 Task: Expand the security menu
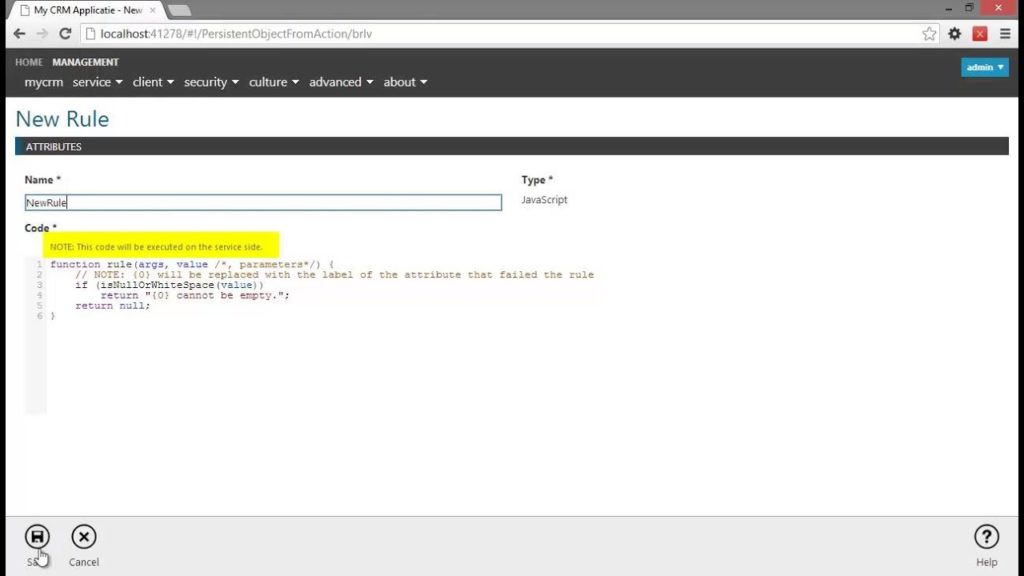click(x=211, y=82)
